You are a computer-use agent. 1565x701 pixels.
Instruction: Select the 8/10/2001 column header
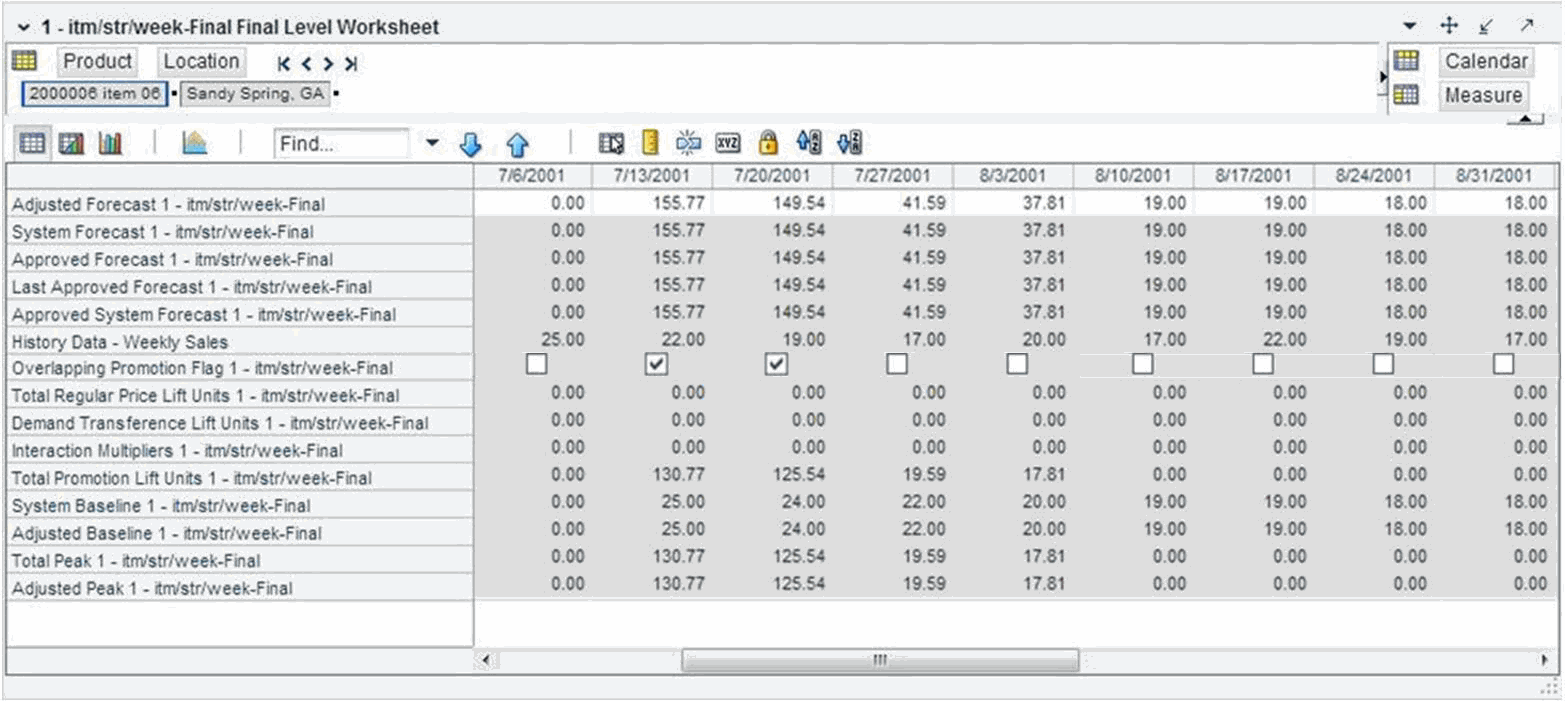click(1133, 176)
